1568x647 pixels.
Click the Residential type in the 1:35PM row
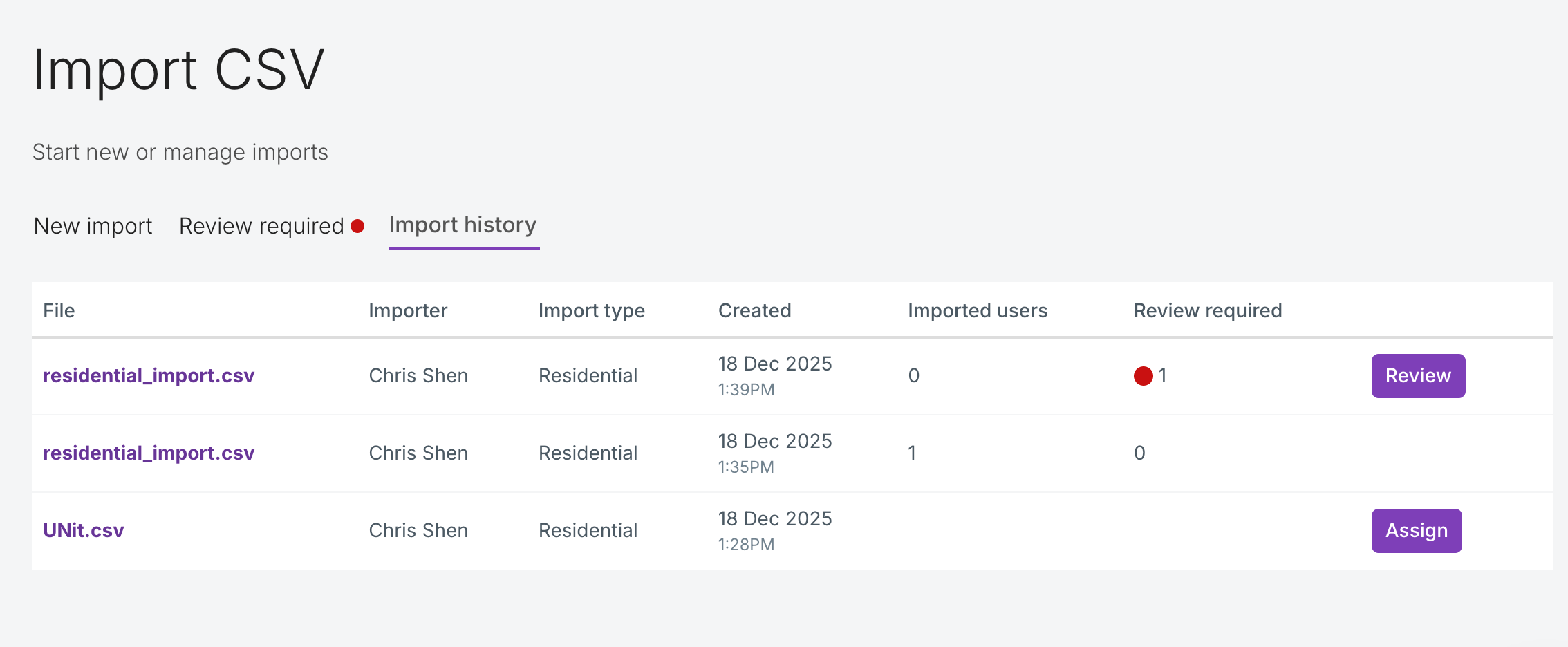(588, 453)
